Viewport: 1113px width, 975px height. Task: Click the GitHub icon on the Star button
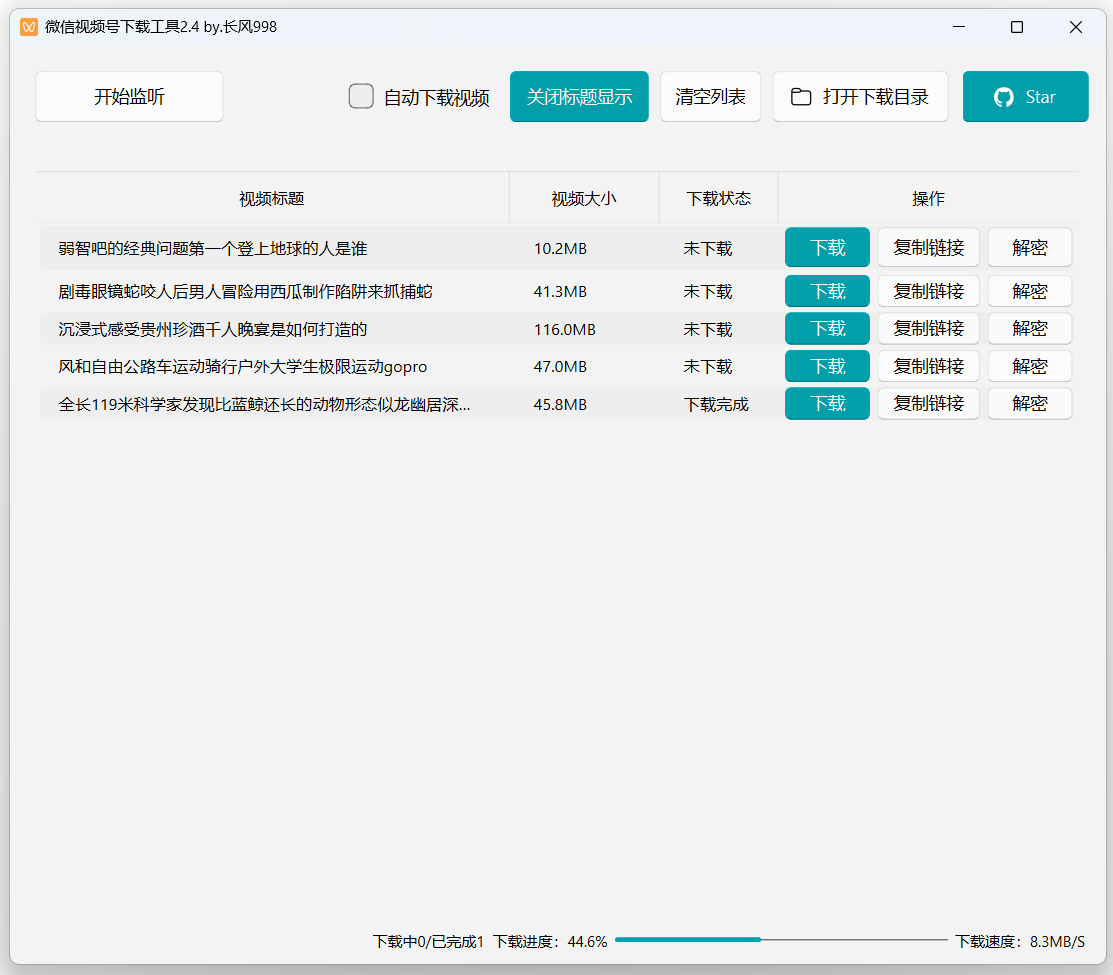pyautogui.click(x=1005, y=96)
